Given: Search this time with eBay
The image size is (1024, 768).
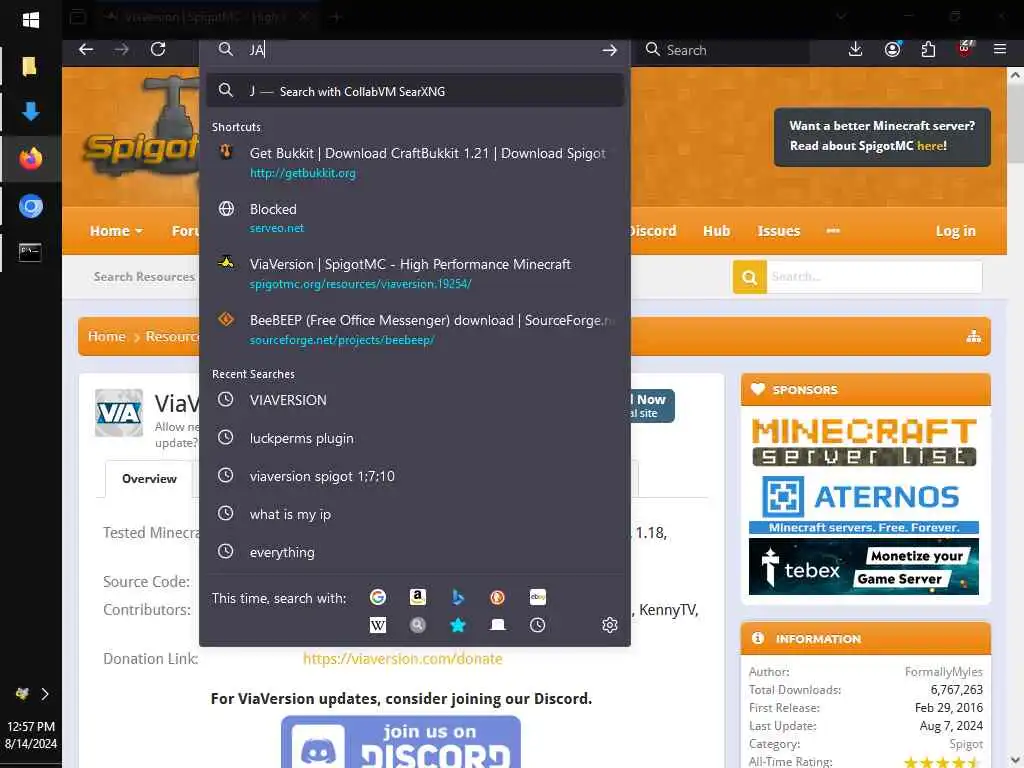Looking at the screenshot, I should 537,597.
